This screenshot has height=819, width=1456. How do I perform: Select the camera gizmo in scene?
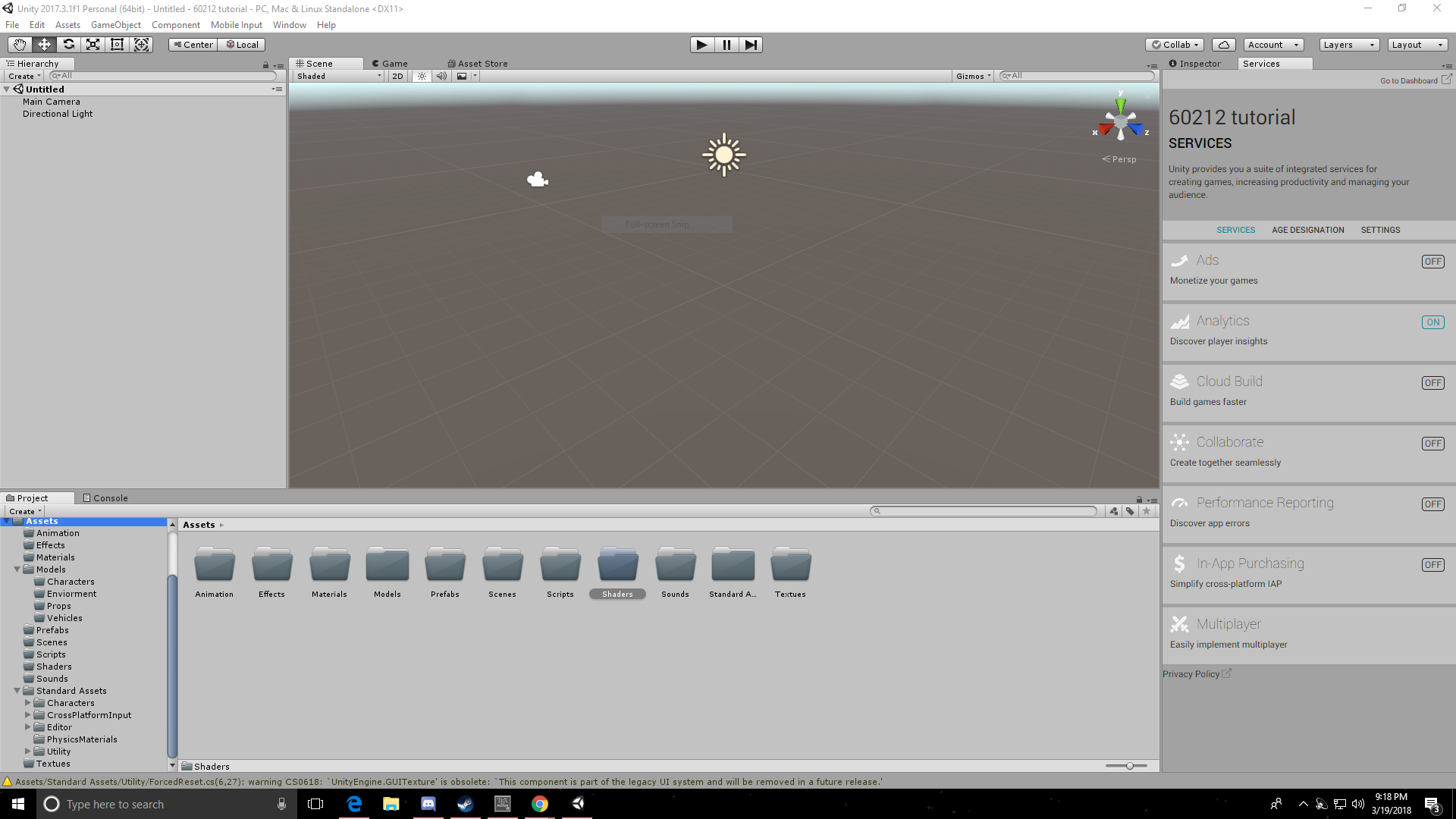click(538, 180)
